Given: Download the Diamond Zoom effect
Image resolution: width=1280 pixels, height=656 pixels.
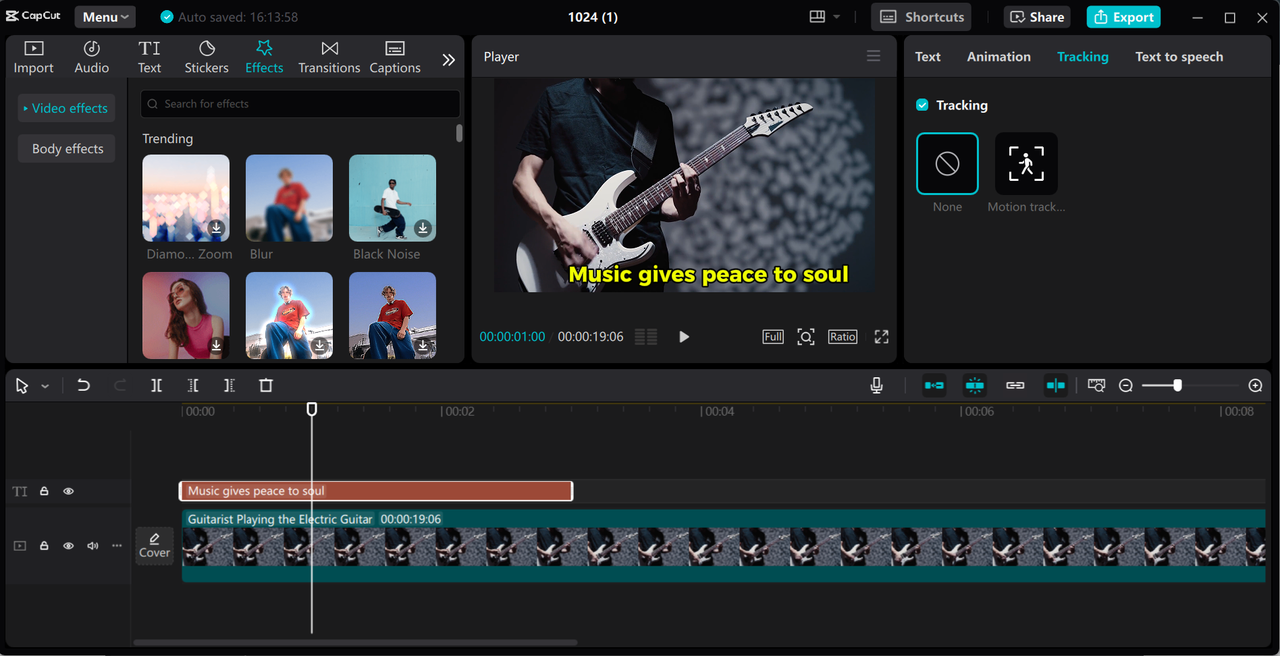Looking at the screenshot, I should [x=216, y=228].
